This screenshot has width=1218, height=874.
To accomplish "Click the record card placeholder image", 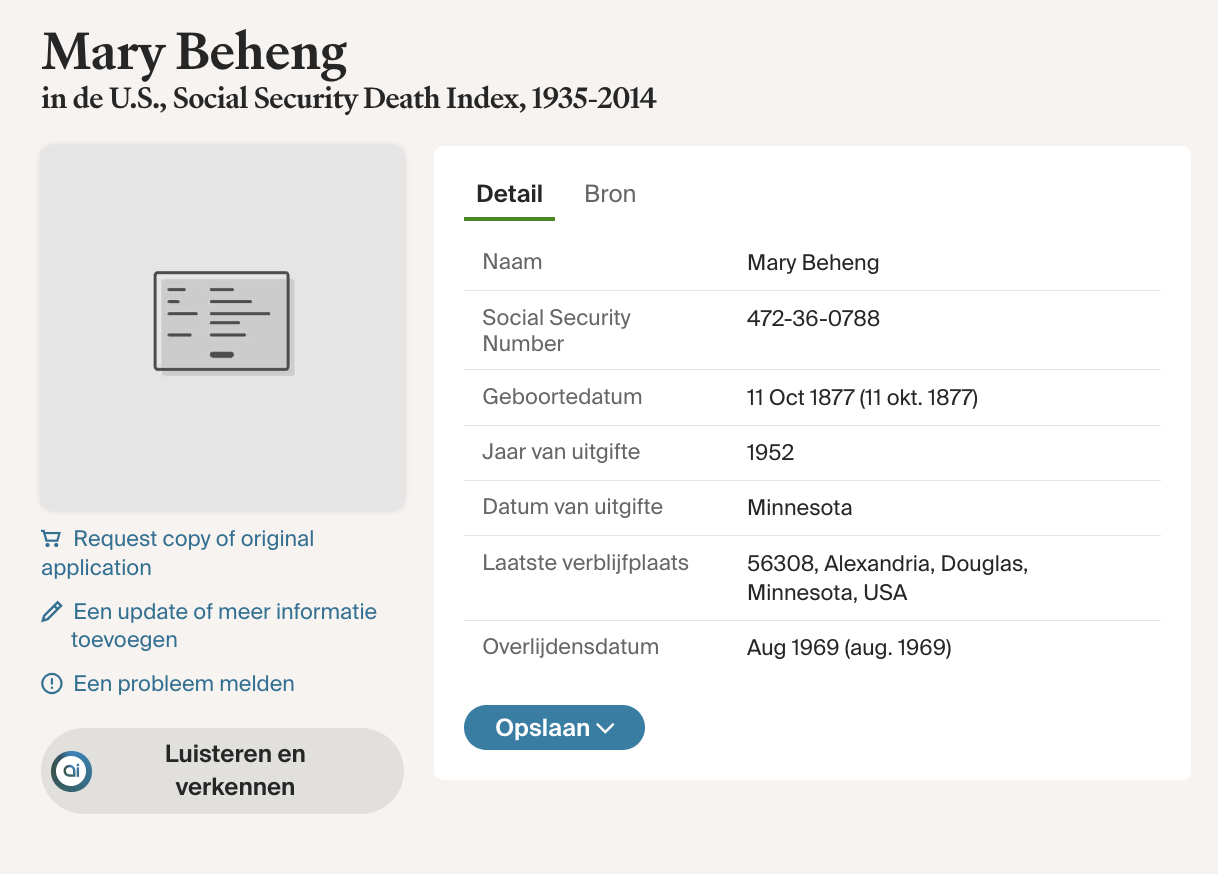I will tap(222, 325).
